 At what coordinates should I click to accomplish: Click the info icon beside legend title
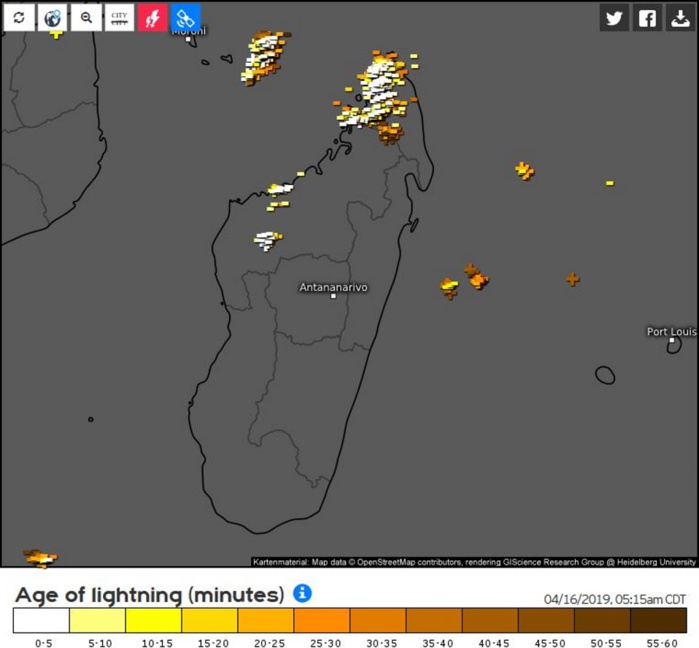click(302, 594)
